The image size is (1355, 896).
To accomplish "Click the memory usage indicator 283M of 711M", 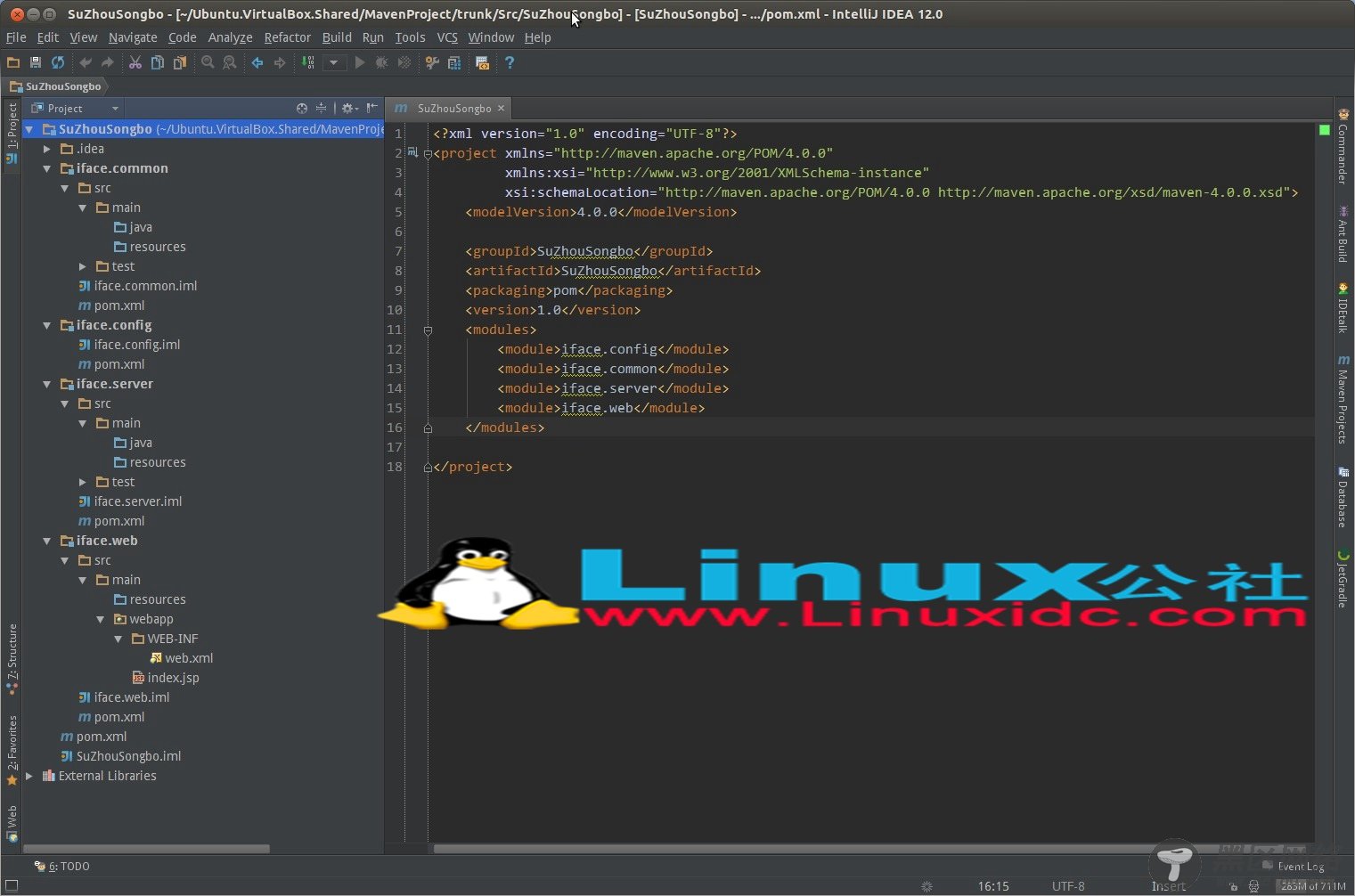I will tap(1312, 886).
